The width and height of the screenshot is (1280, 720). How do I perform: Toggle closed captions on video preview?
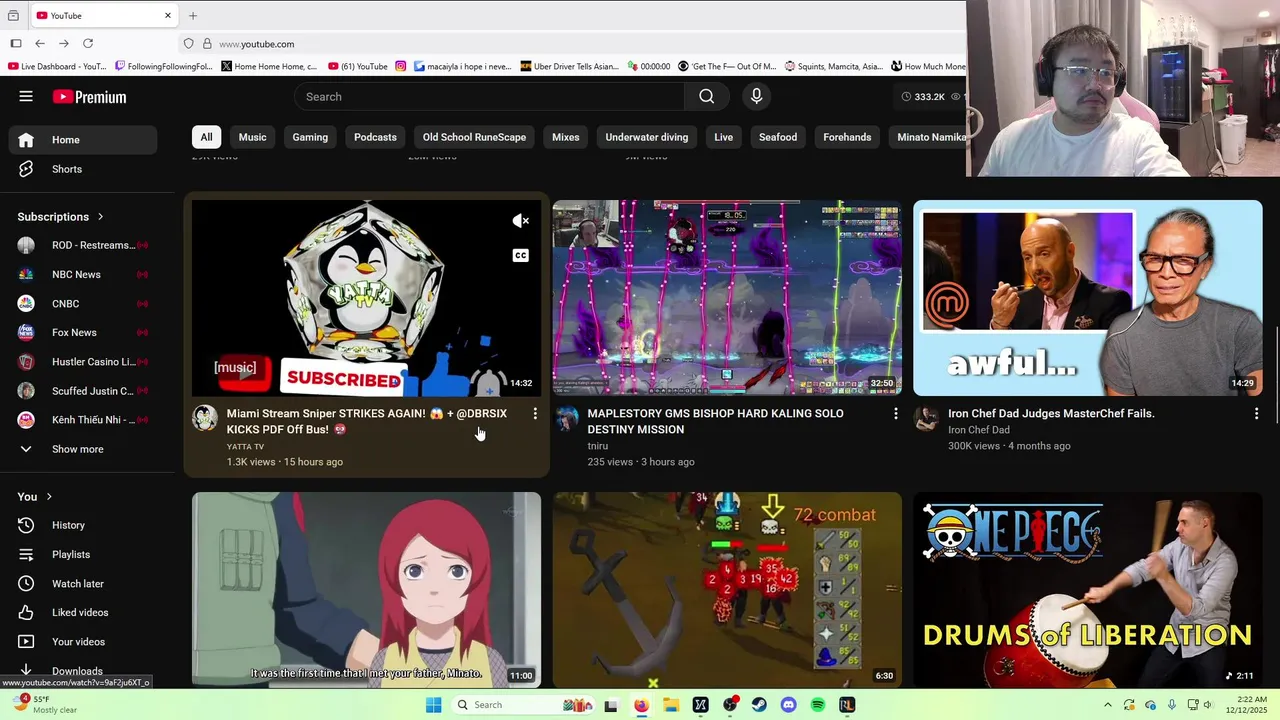520,256
